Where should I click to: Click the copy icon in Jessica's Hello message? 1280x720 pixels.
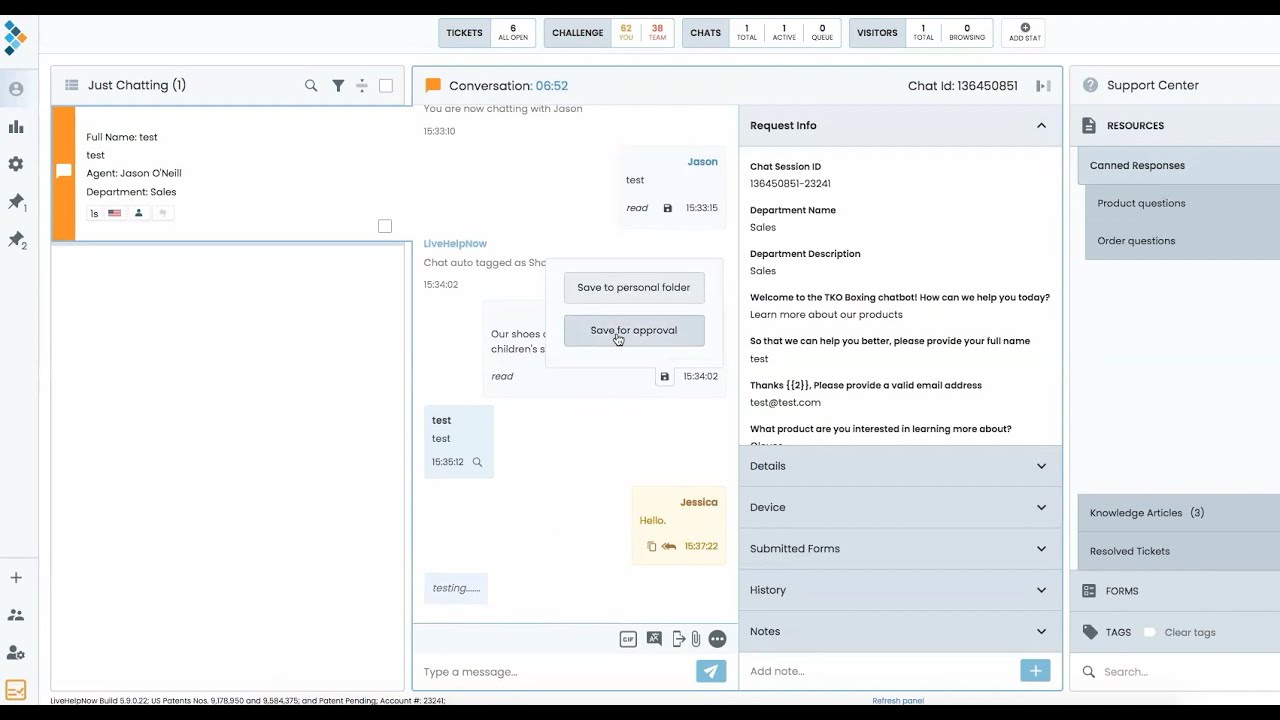pyautogui.click(x=652, y=546)
